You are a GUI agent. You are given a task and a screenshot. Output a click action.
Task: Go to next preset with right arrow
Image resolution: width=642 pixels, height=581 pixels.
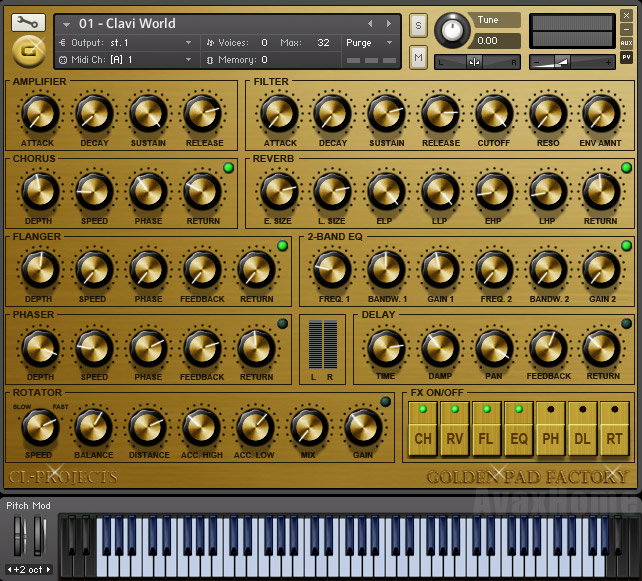389,24
